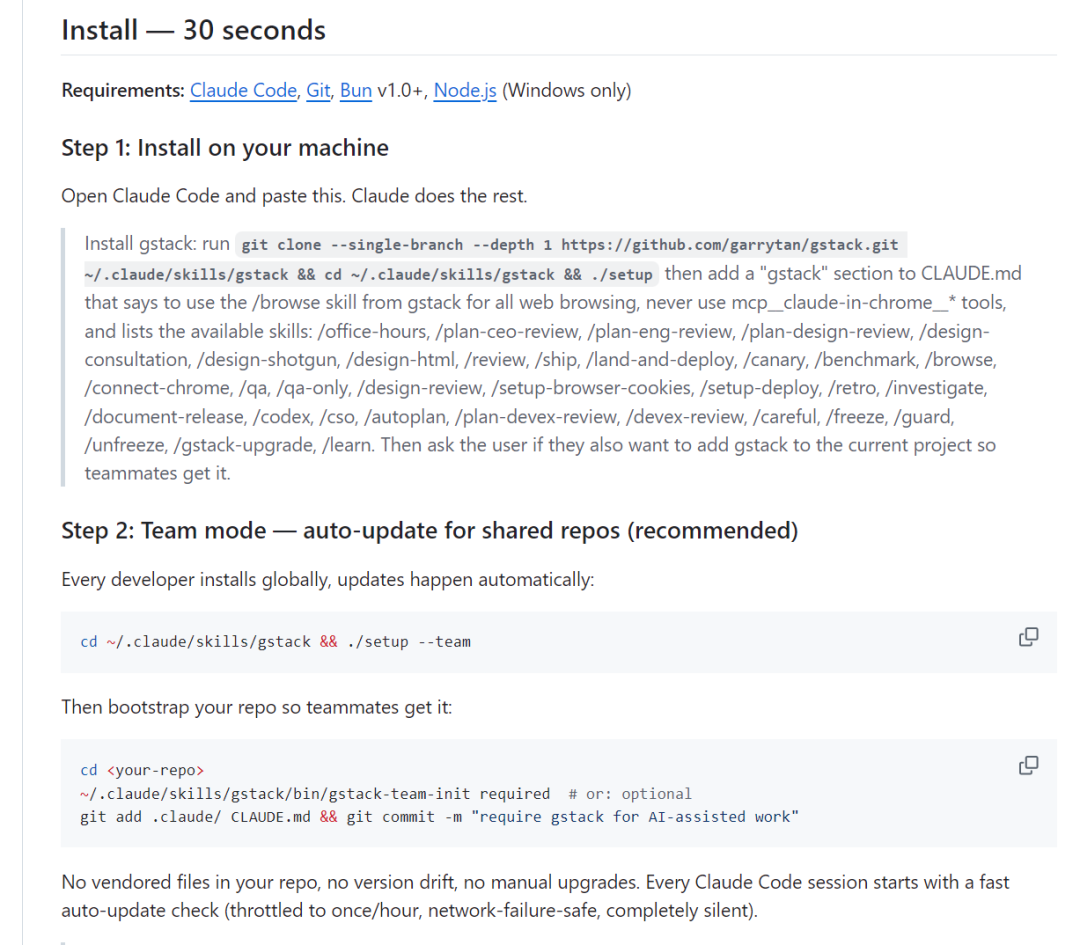Image resolution: width=1080 pixels, height=945 pixels.
Task: Click the "Install — 30 seconds" heading
Action: [x=193, y=30]
